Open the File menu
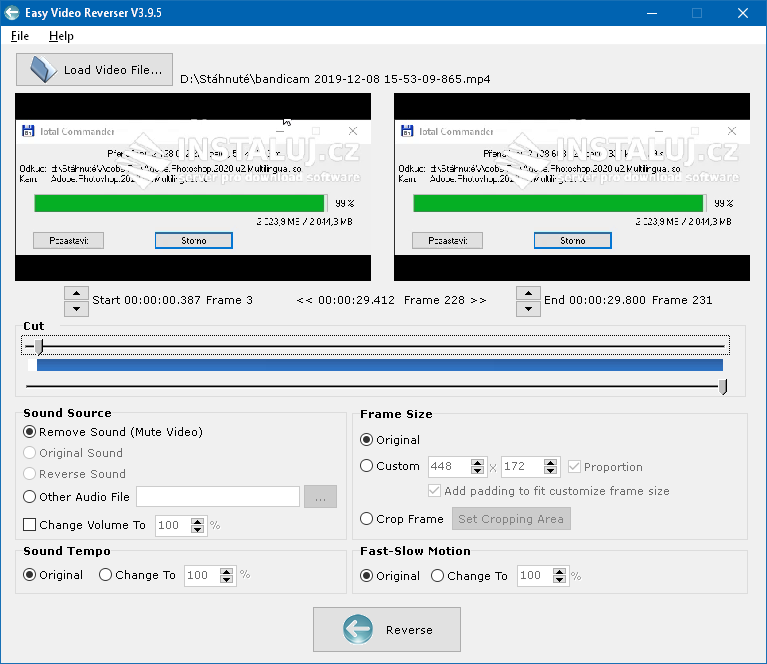 point(20,36)
